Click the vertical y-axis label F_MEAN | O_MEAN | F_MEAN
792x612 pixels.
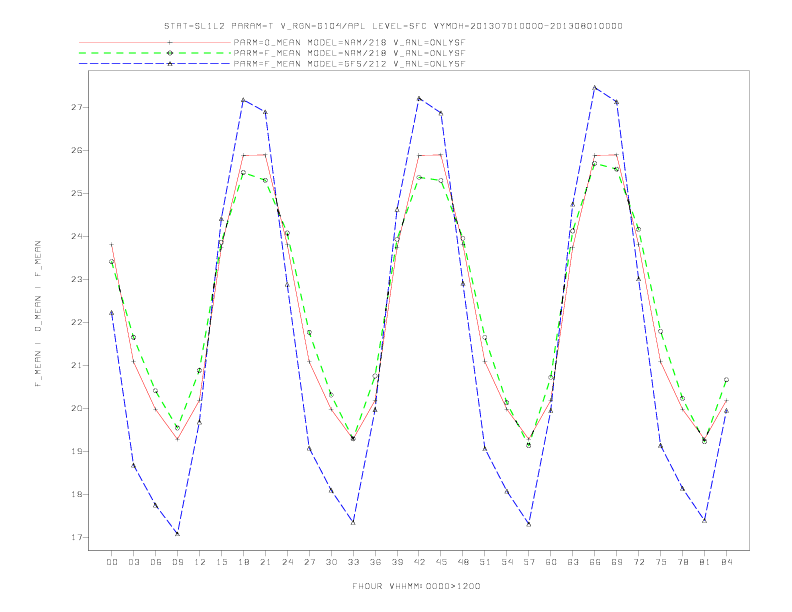point(38,314)
